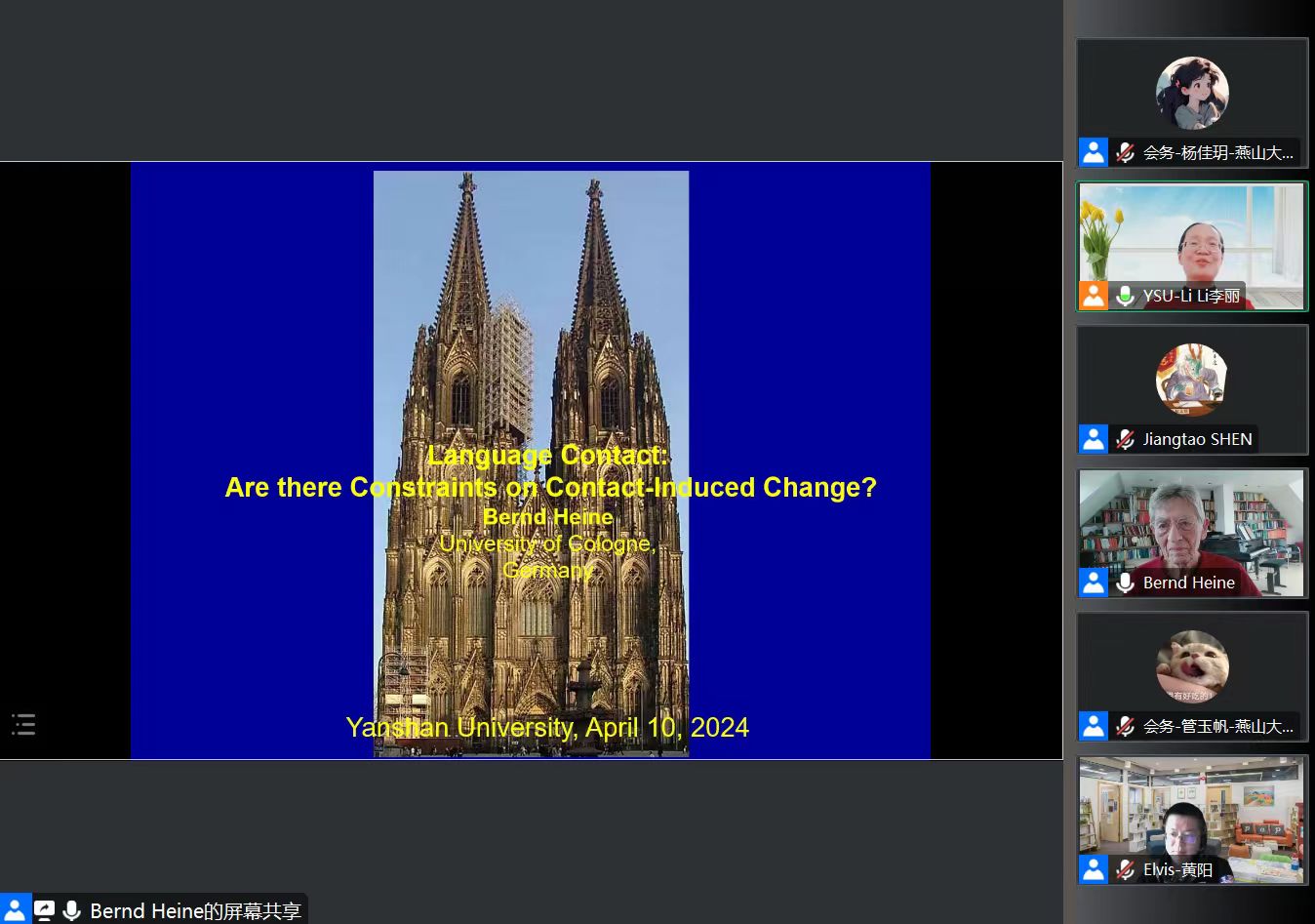Click the microphone icon on Bernd Heine's video tile

click(x=1125, y=583)
